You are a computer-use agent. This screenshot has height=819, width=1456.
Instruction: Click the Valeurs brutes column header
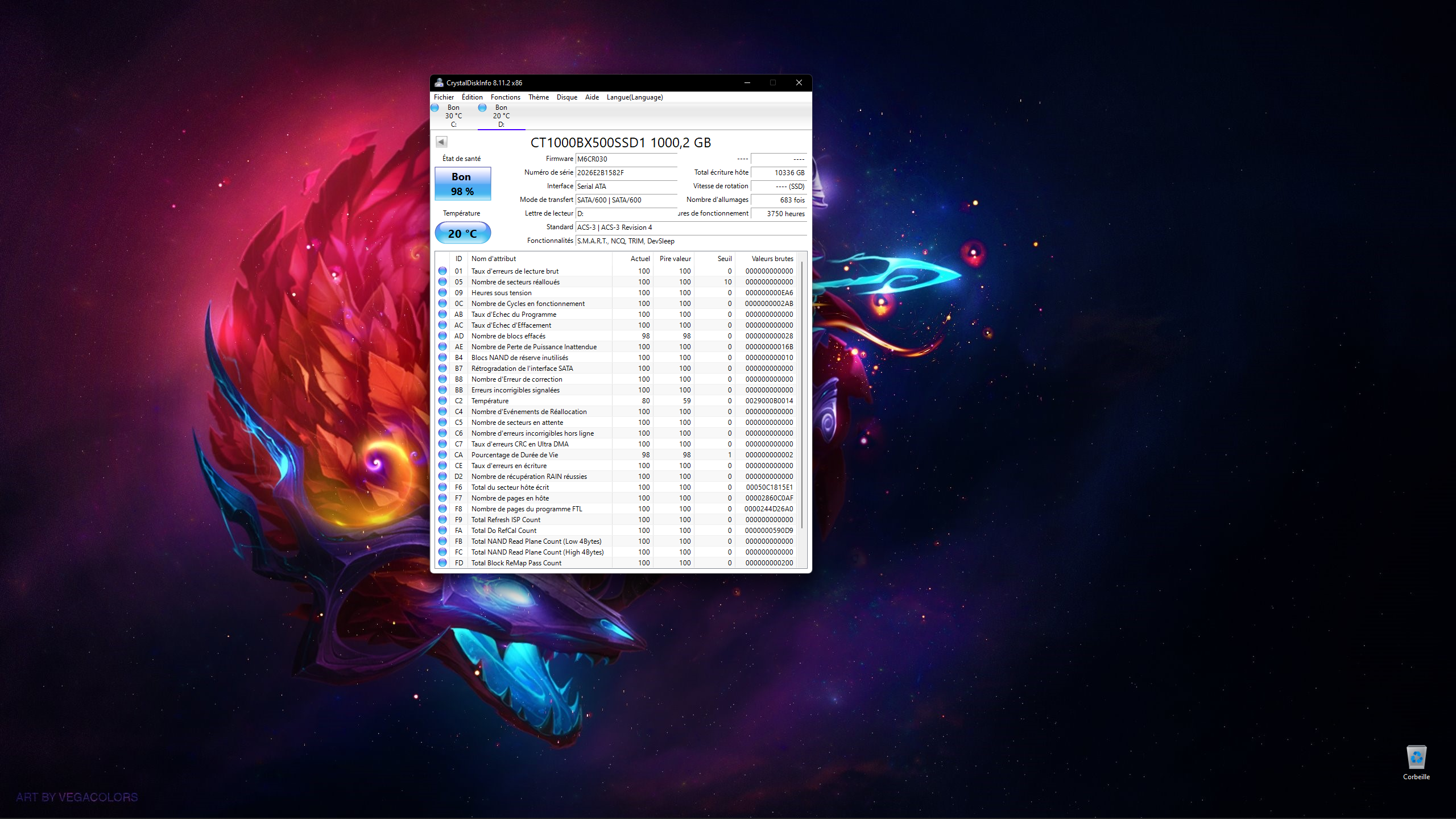tap(766, 258)
